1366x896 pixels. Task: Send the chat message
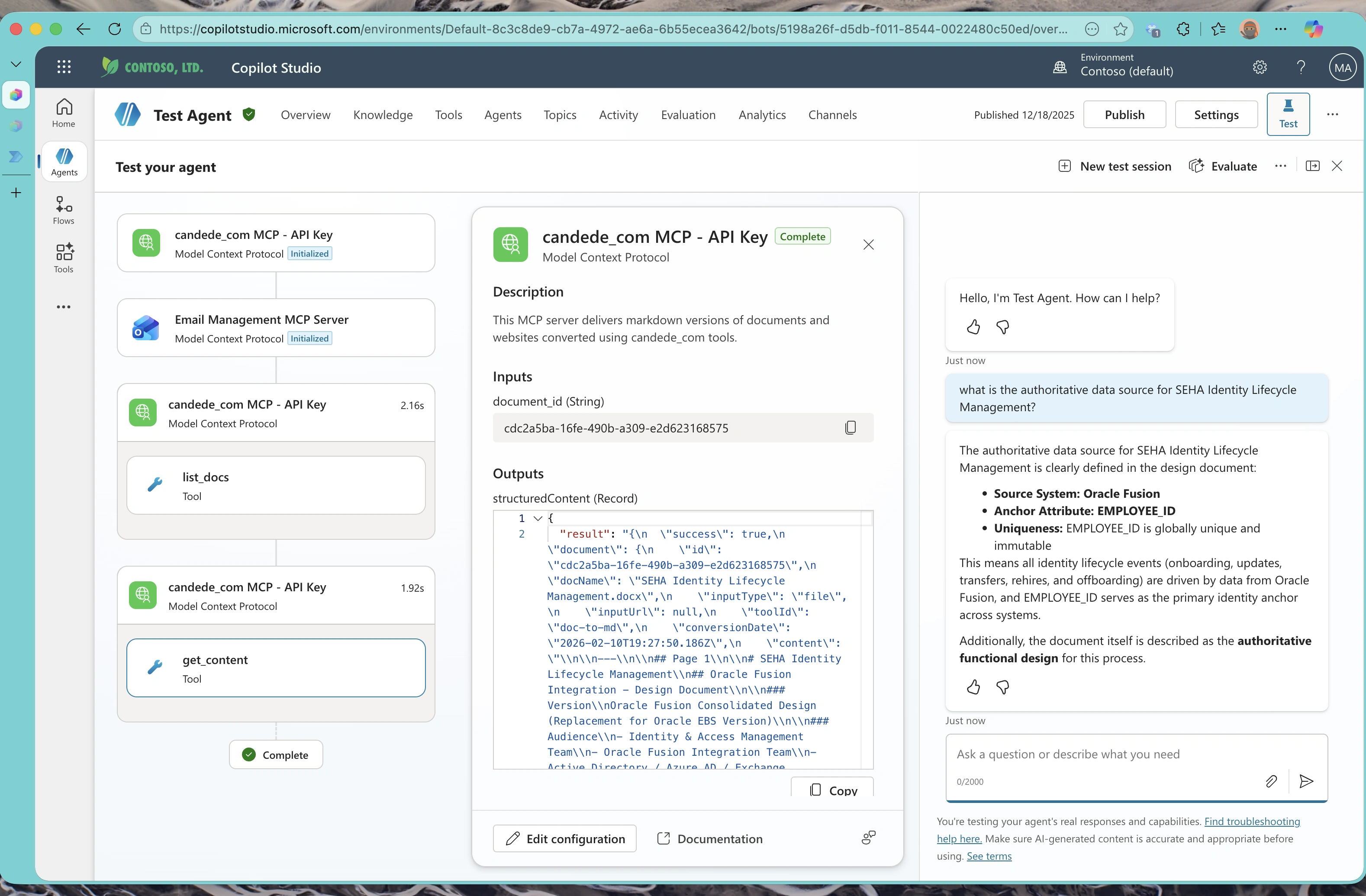tap(1306, 780)
